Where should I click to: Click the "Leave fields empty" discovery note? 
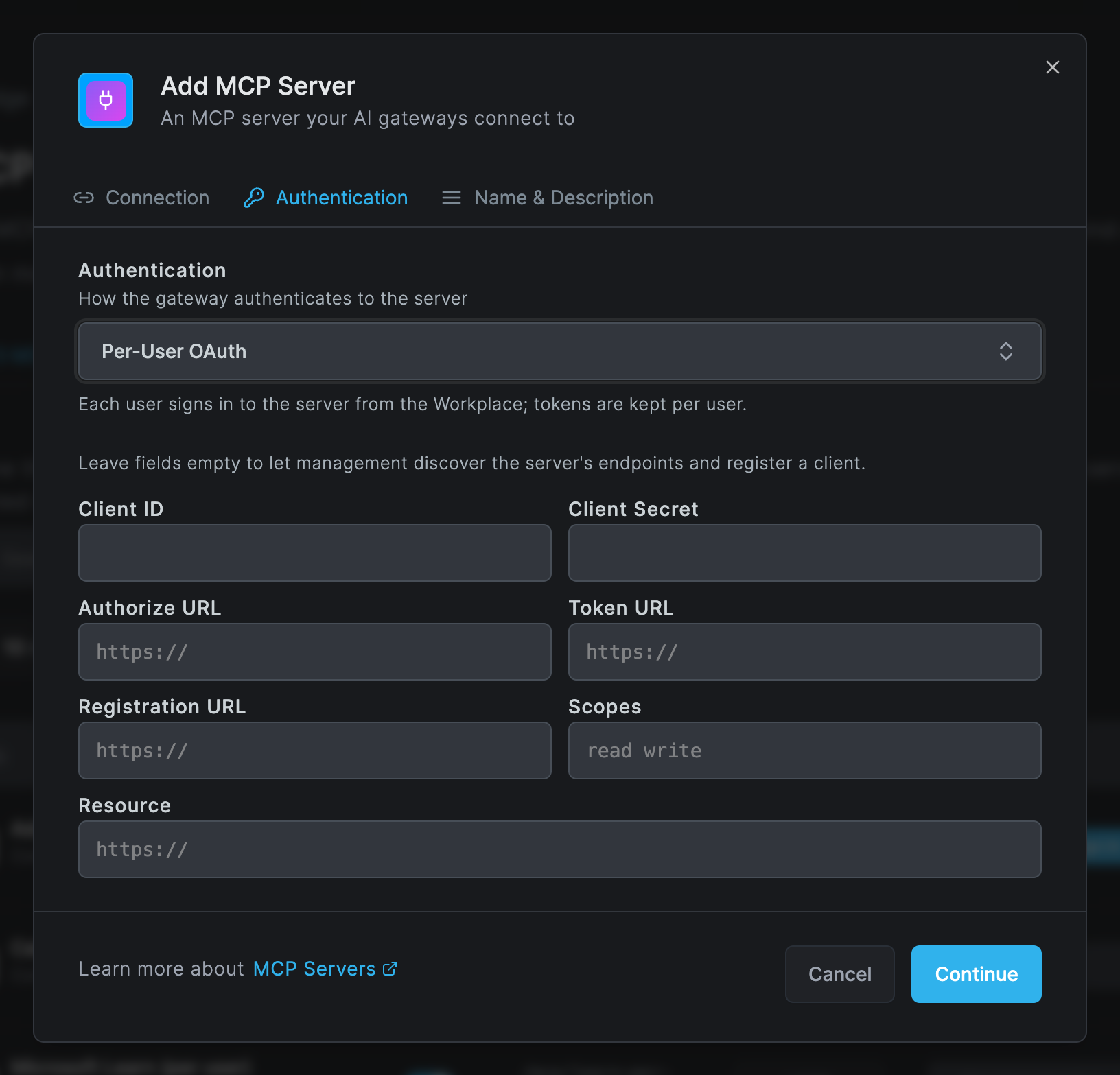(472, 463)
